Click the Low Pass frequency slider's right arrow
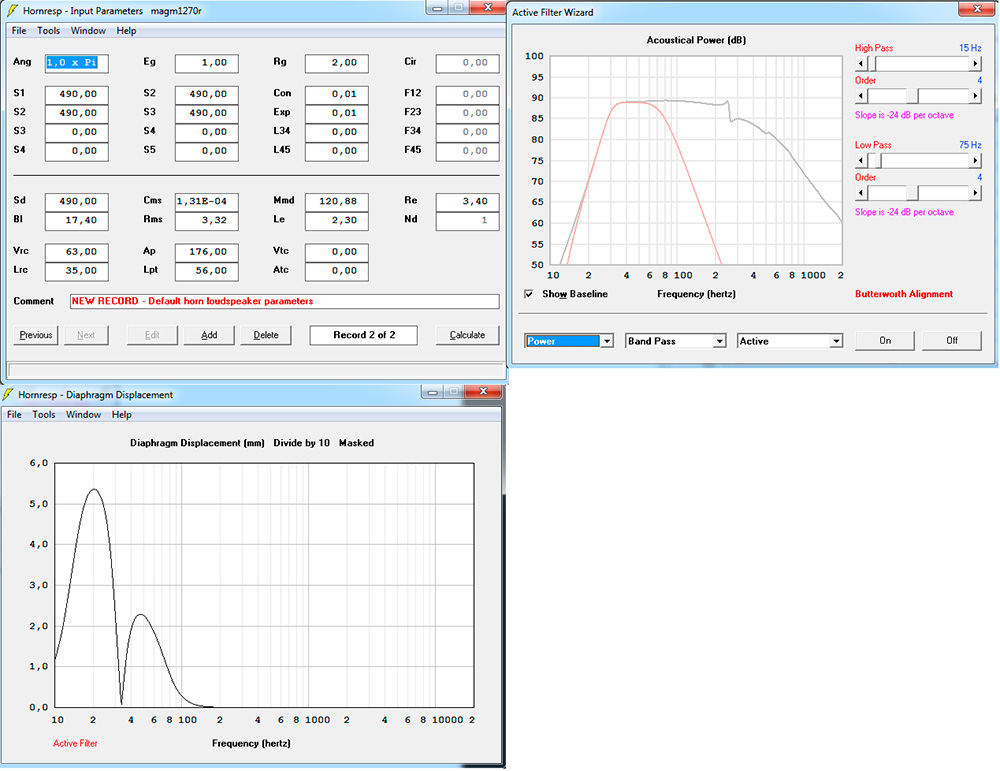1000x771 pixels. tap(974, 161)
